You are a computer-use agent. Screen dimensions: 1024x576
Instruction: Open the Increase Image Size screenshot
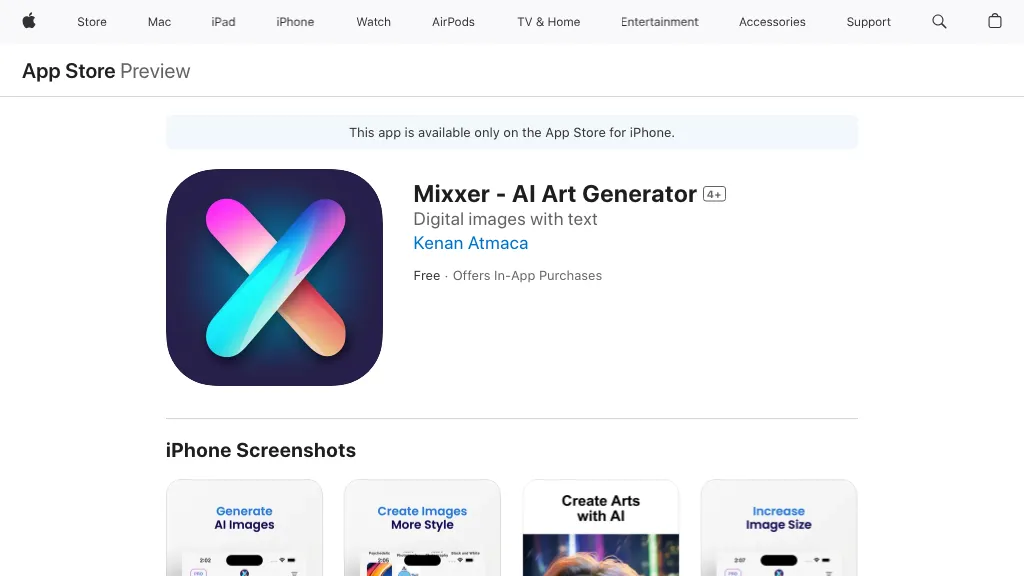coord(779,528)
